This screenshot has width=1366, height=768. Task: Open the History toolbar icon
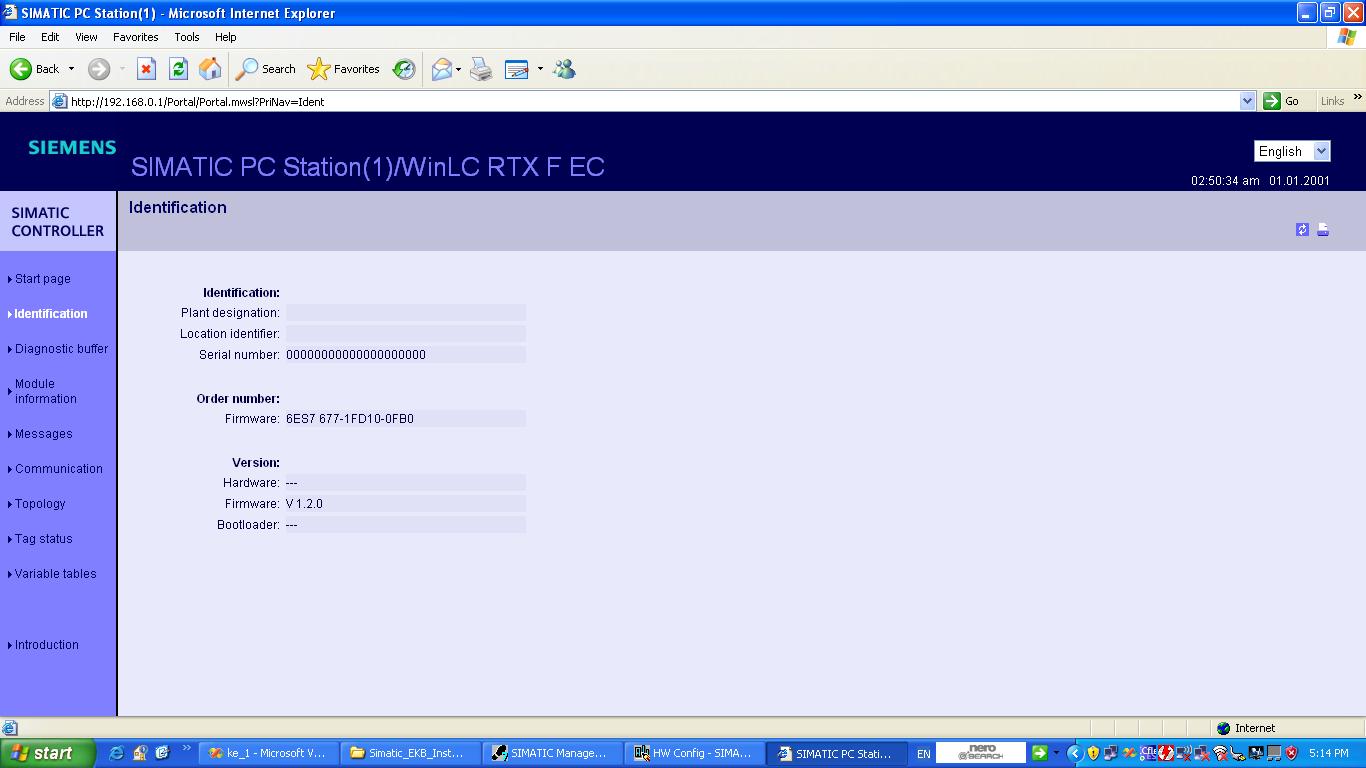tap(404, 69)
